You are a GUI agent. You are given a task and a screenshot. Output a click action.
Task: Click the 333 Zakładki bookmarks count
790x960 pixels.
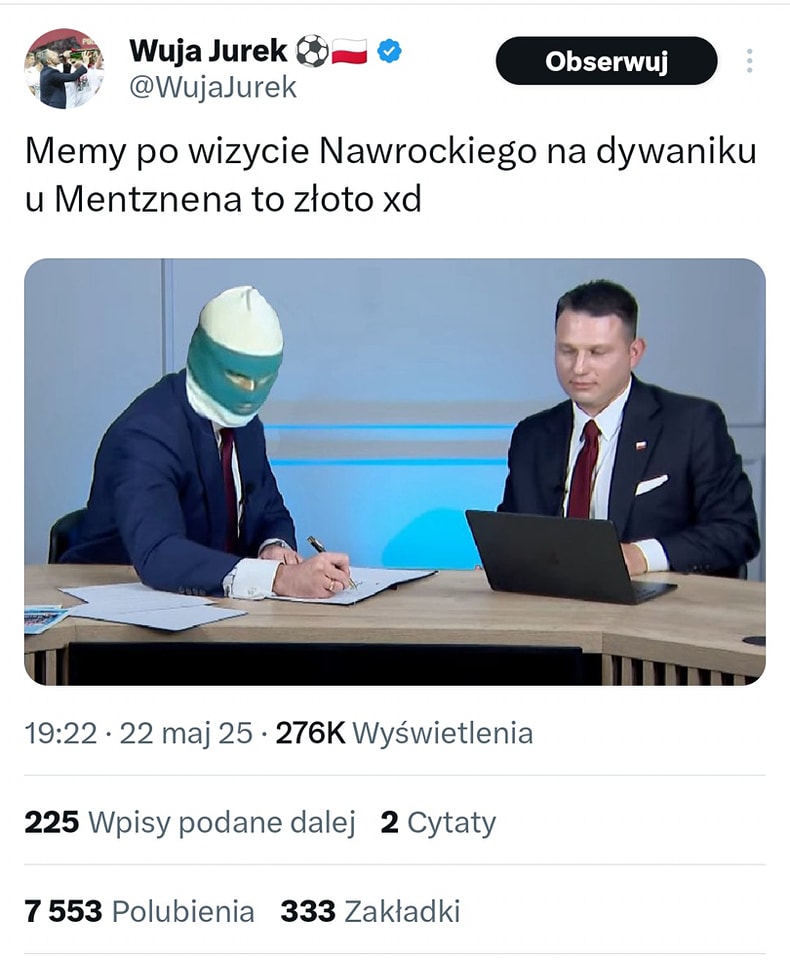pyautogui.click(x=370, y=911)
